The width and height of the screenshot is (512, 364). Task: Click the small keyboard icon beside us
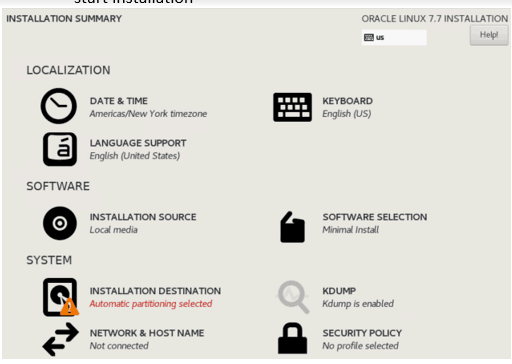[369, 37]
